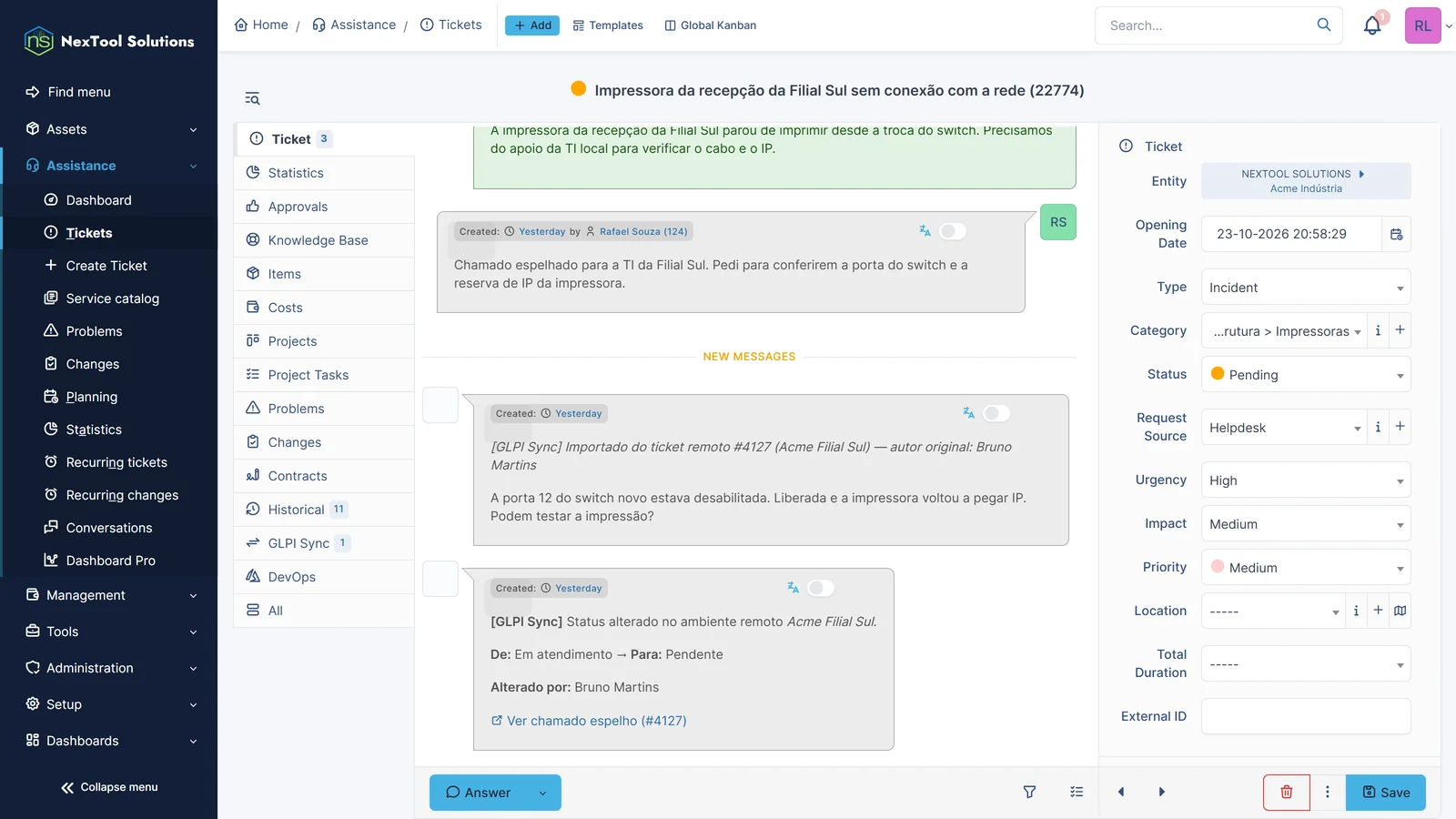
Task: Open the notifications bell
Action: (x=1372, y=25)
